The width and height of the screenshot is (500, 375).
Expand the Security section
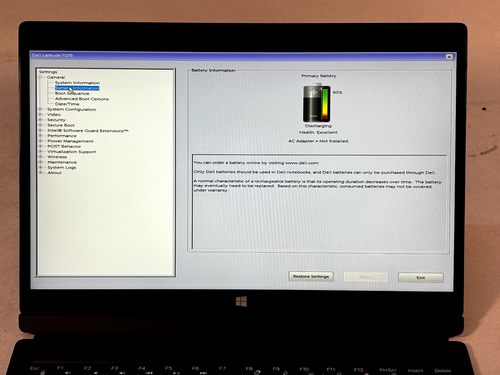[40, 120]
